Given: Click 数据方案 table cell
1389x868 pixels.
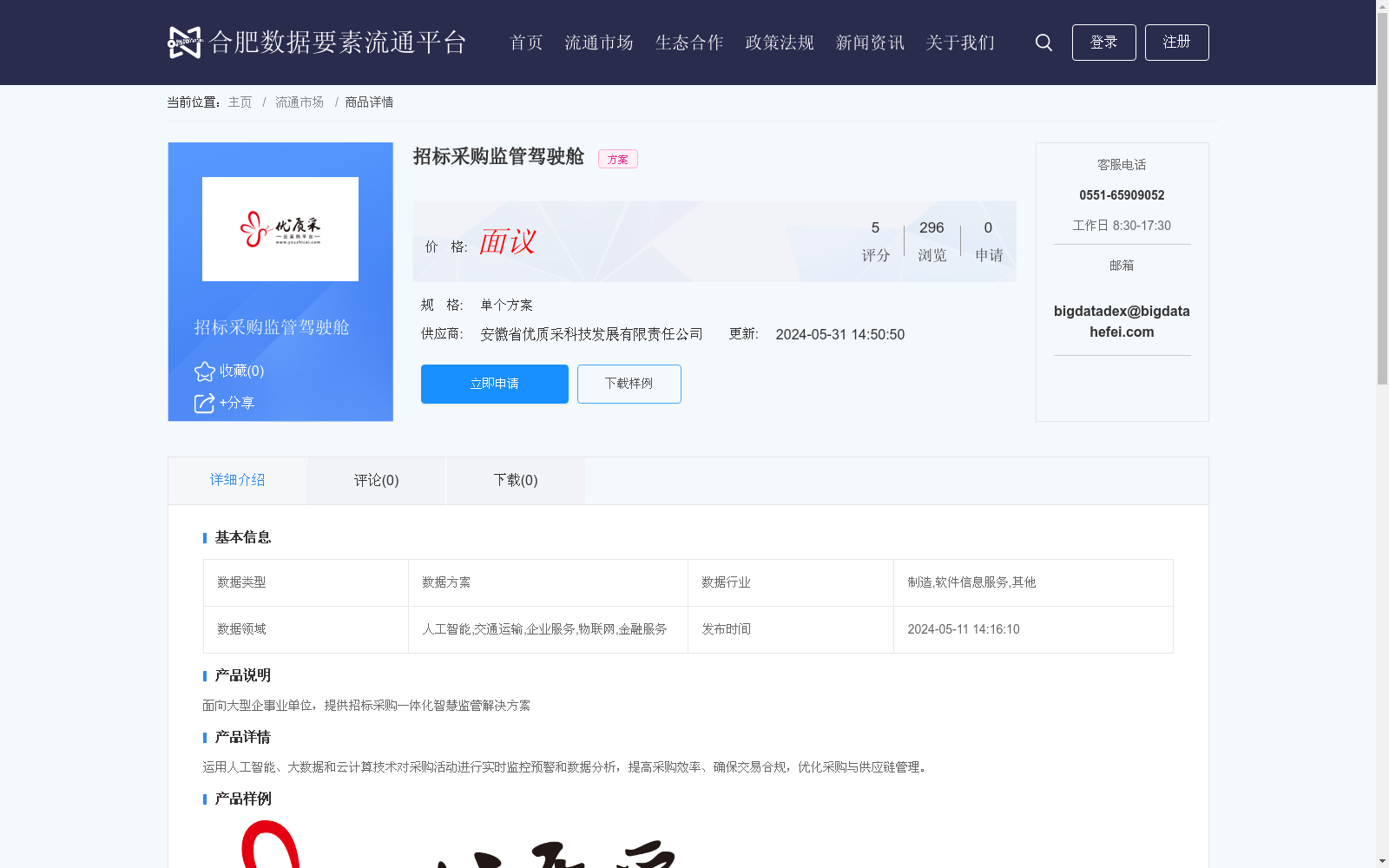Looking at the screenshot, I should pos(548,582).
